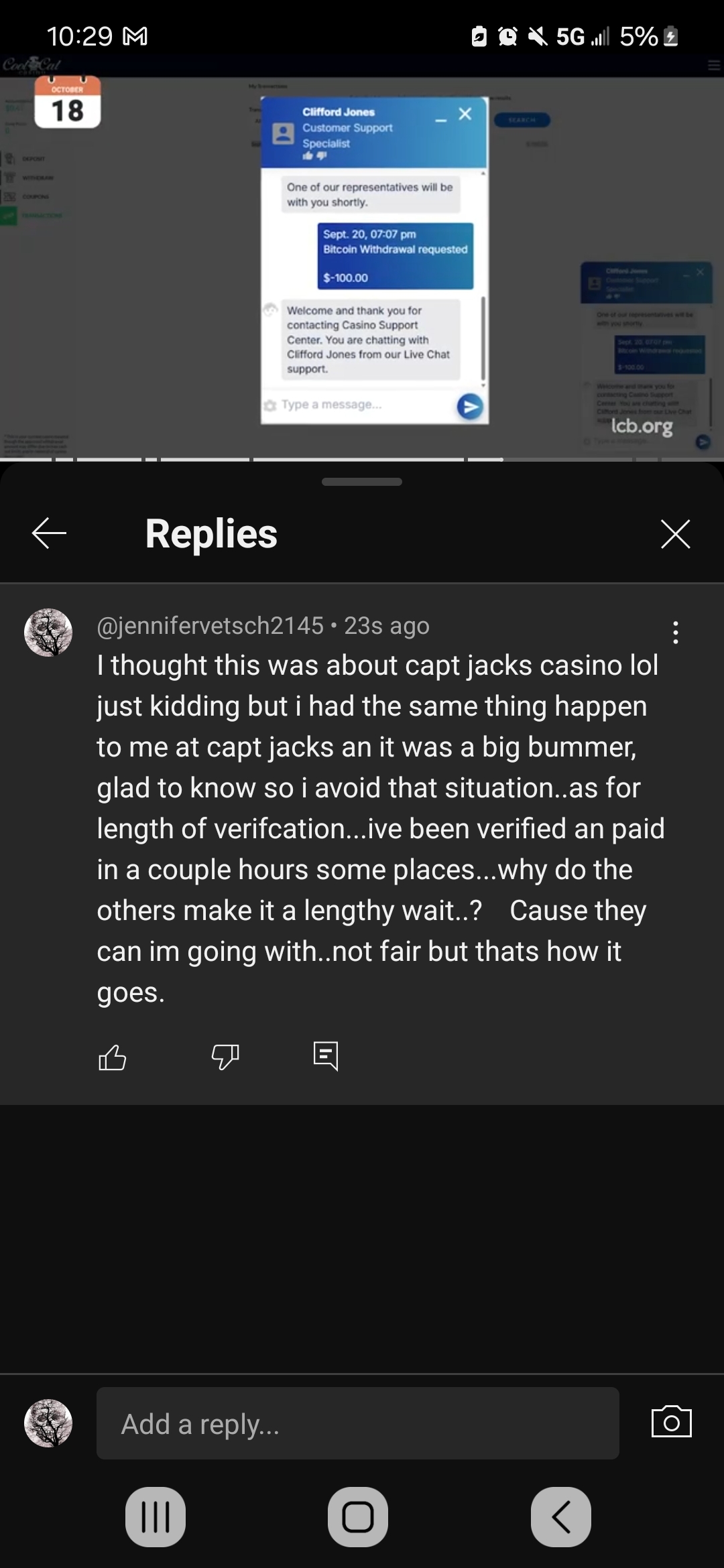Tap your avatar beside the reply box

click(48, 1423)
